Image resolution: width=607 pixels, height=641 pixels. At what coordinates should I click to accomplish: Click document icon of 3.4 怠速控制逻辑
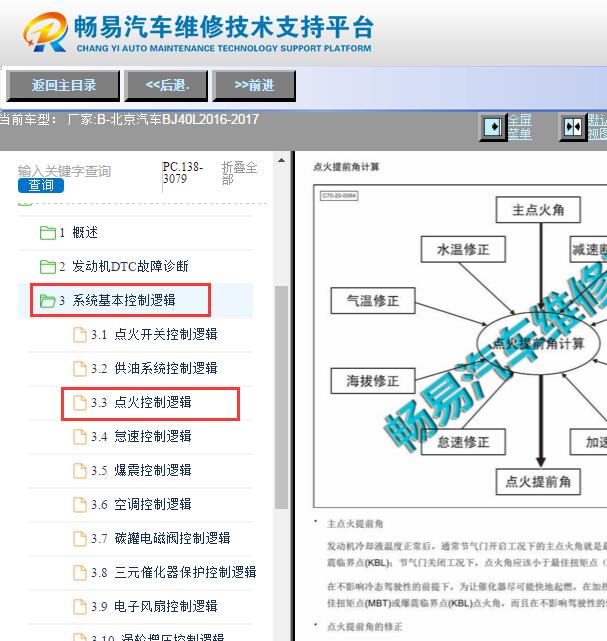pos(80,437)
